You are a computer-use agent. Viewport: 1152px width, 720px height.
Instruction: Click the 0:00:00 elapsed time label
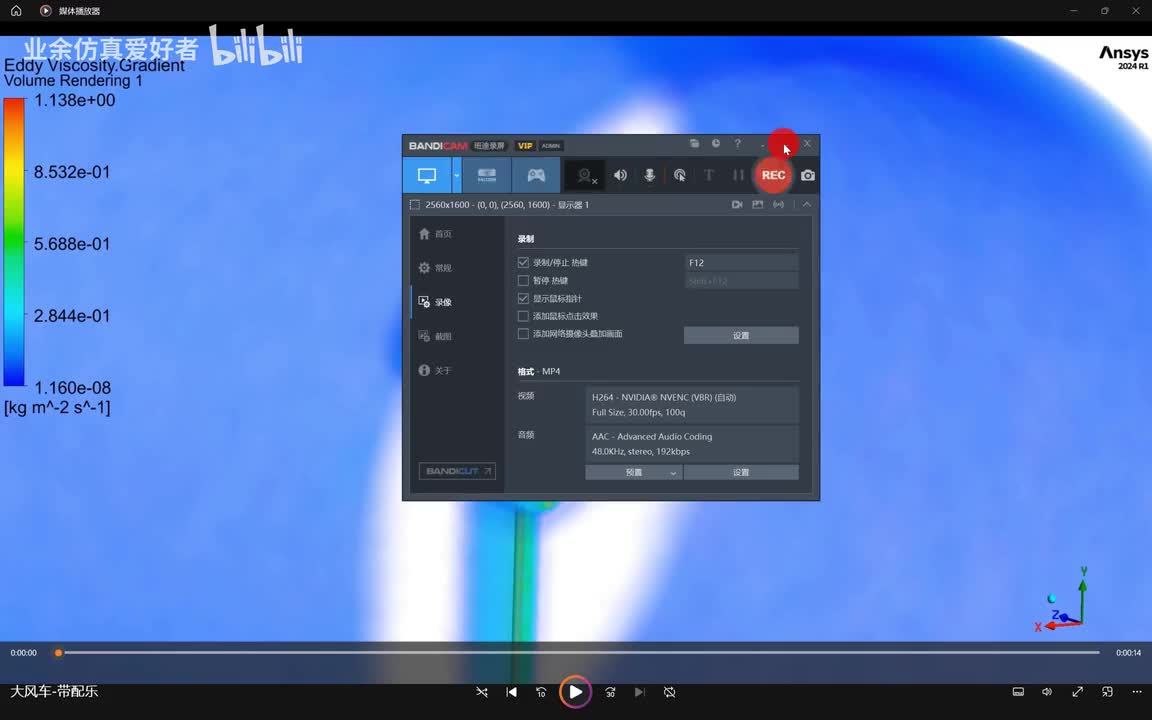pyautogui.click(x=24, y=652)
